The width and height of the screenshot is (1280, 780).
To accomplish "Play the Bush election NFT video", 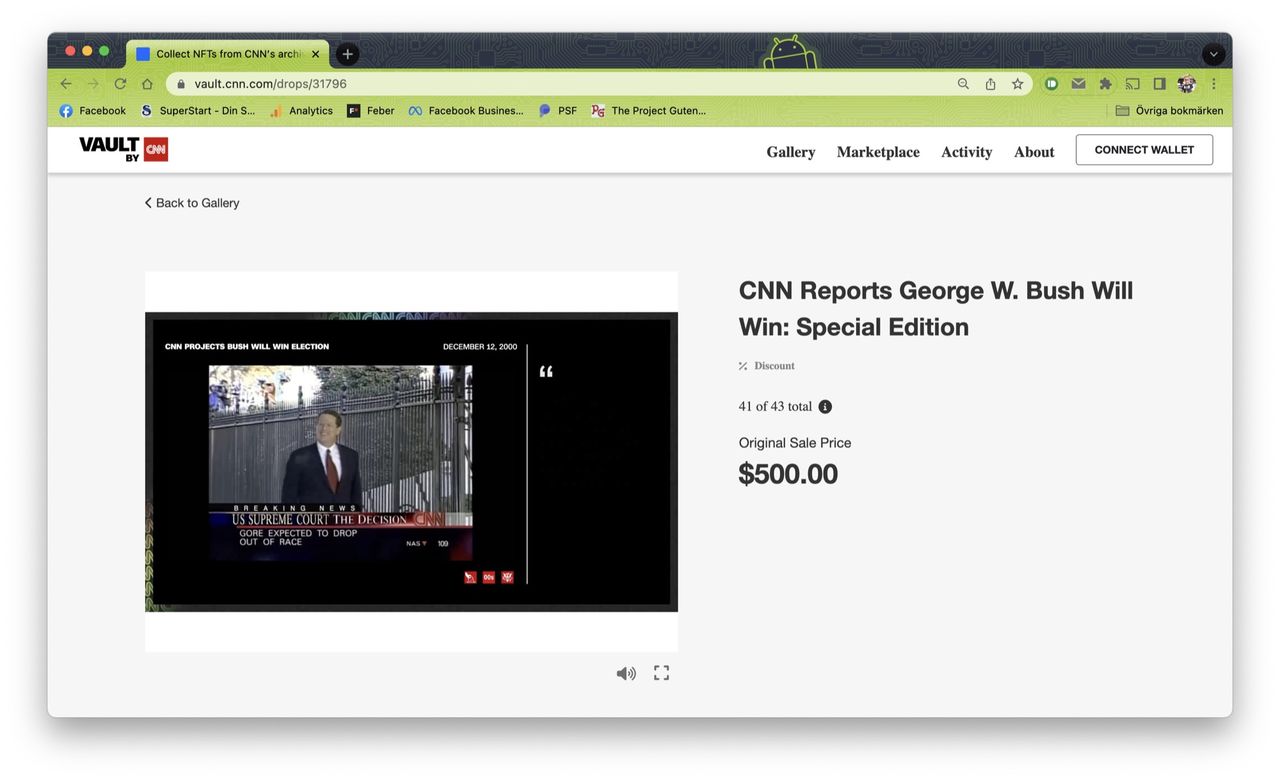I will 411,462.
